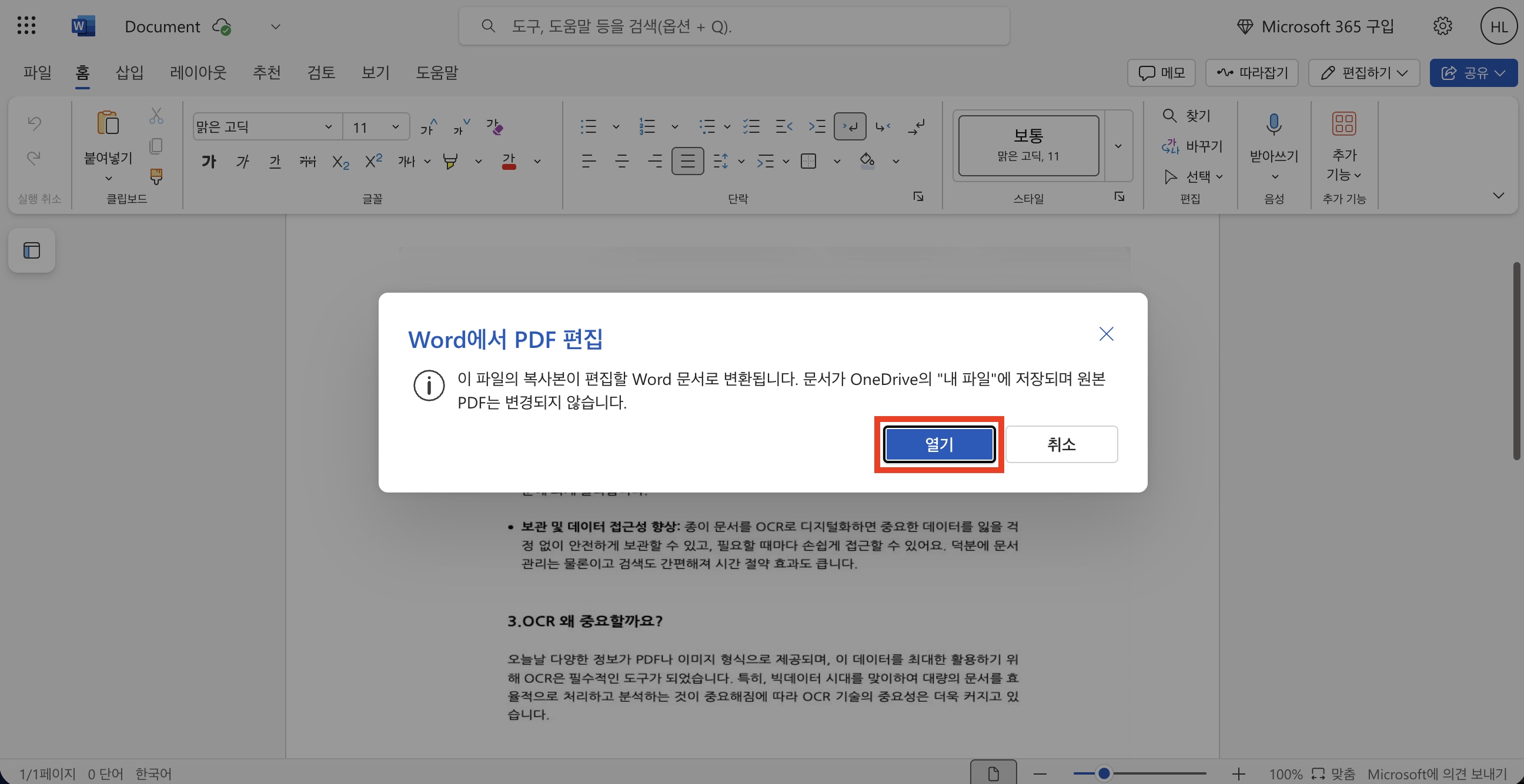The height and width of the screenshot is (784, 1524).
Task: Select the Bold formatting icon
Action: click(208, 161)
